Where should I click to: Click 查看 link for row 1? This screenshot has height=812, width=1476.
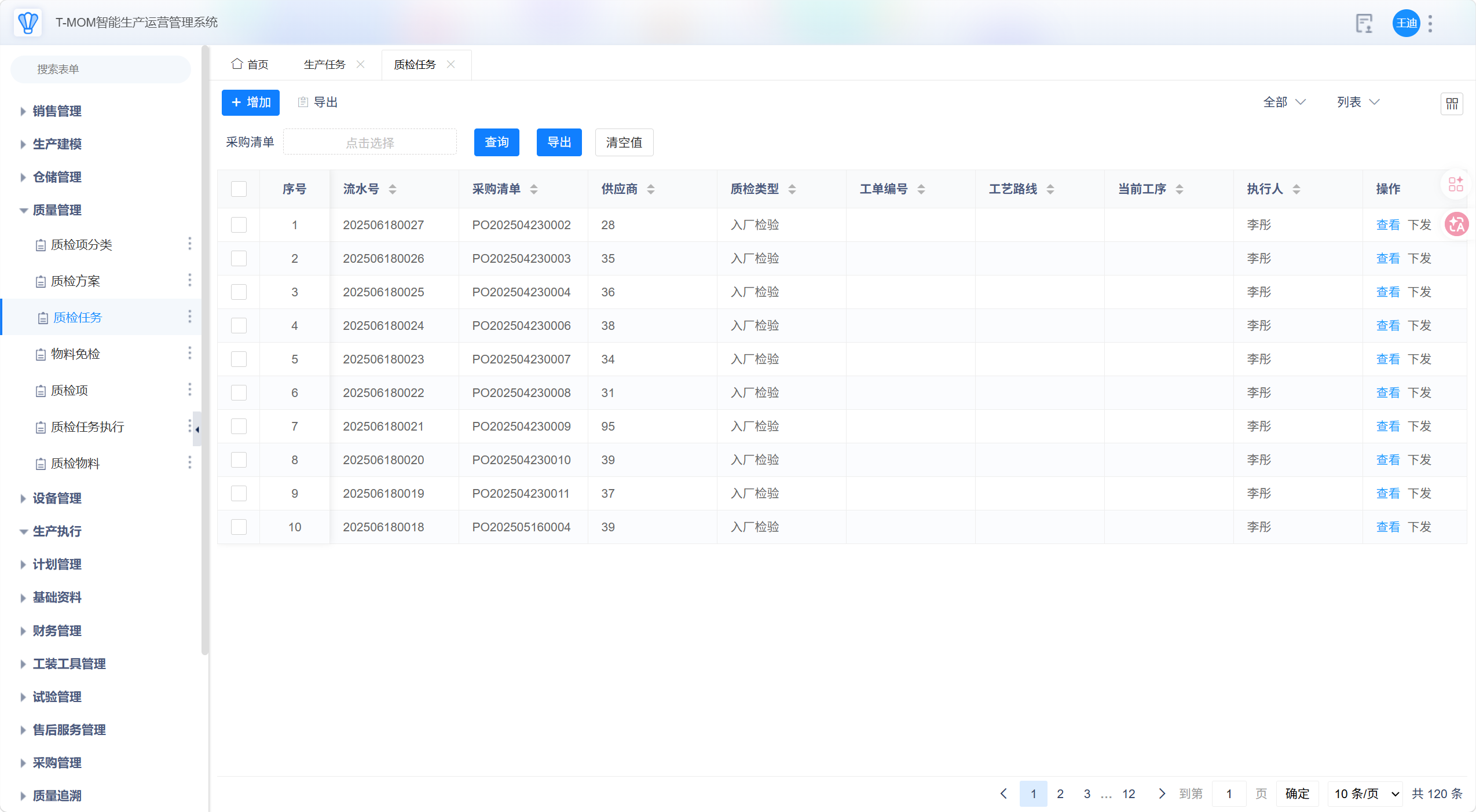pos(1387,225)
